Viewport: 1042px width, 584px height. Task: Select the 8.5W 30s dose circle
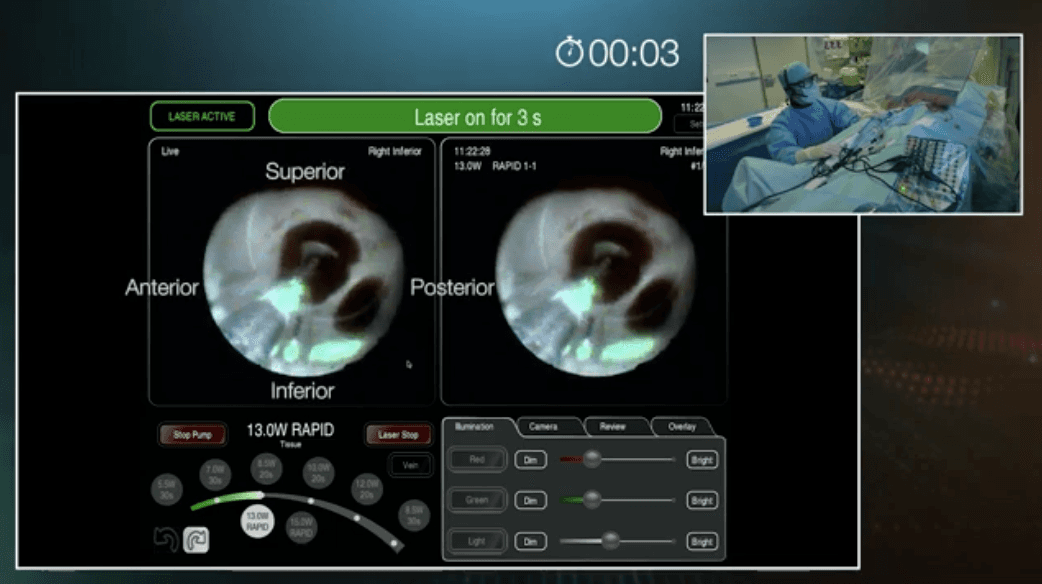point(414,515)
